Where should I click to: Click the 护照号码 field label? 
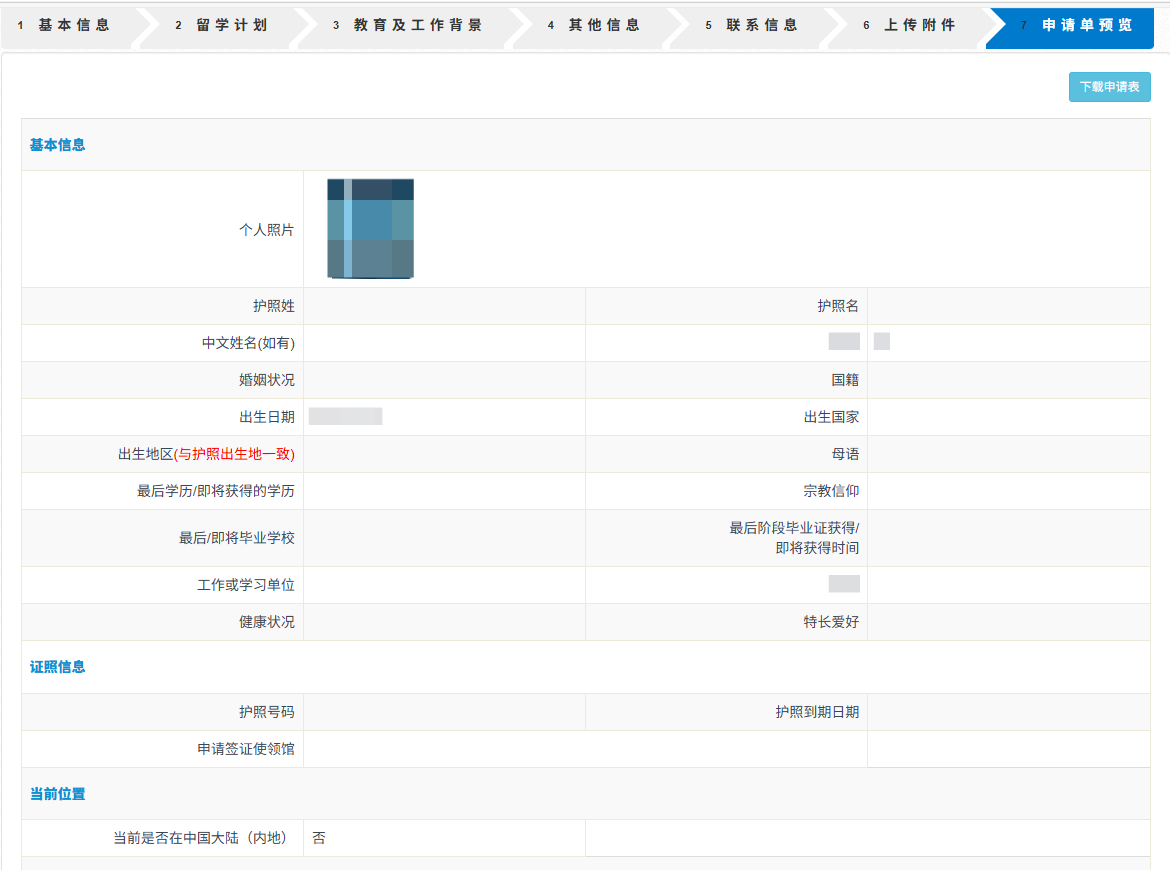coord(266,712)
